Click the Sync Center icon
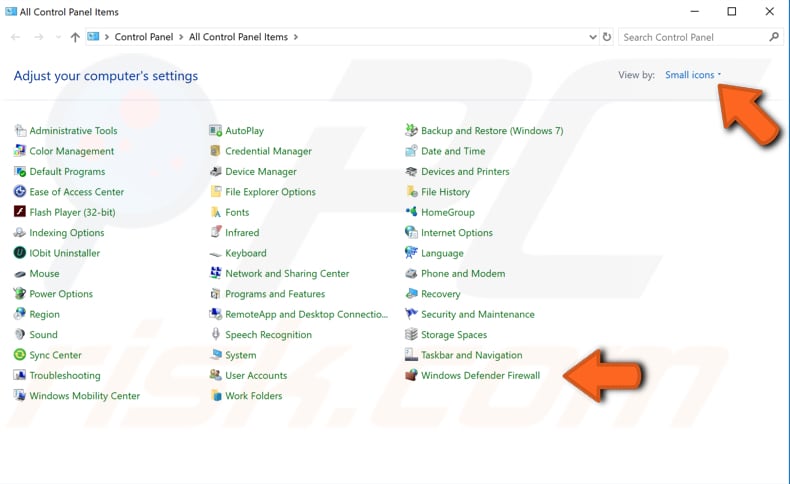 coord(20,355)
